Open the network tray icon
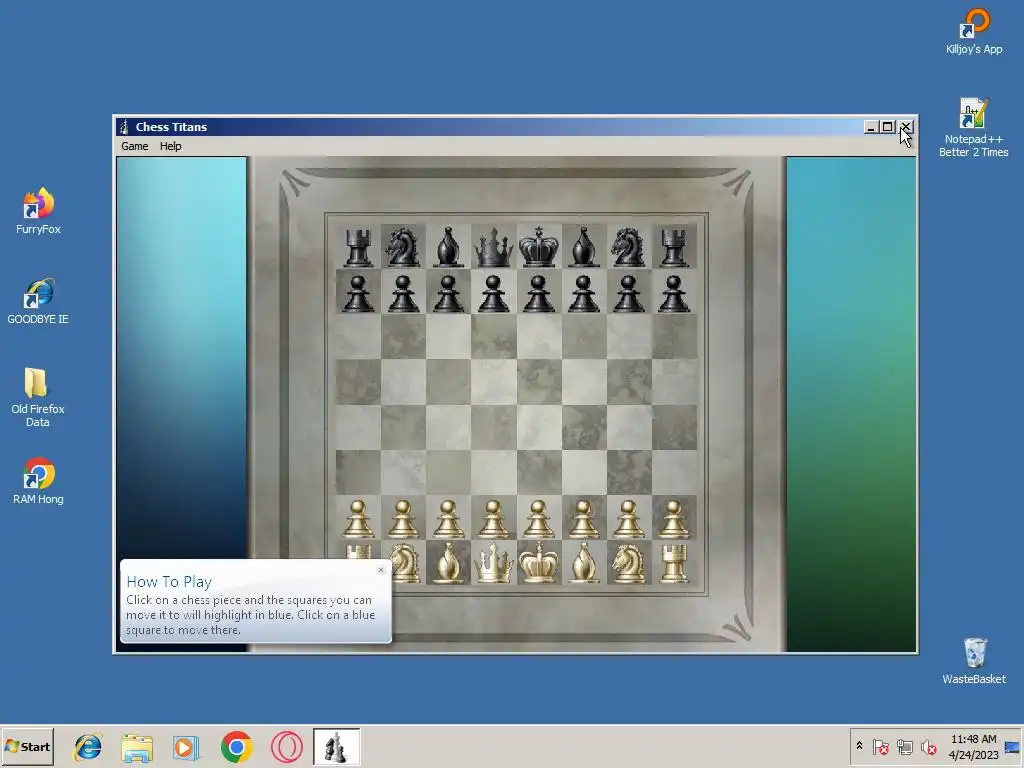 click(x=904, y=746)
